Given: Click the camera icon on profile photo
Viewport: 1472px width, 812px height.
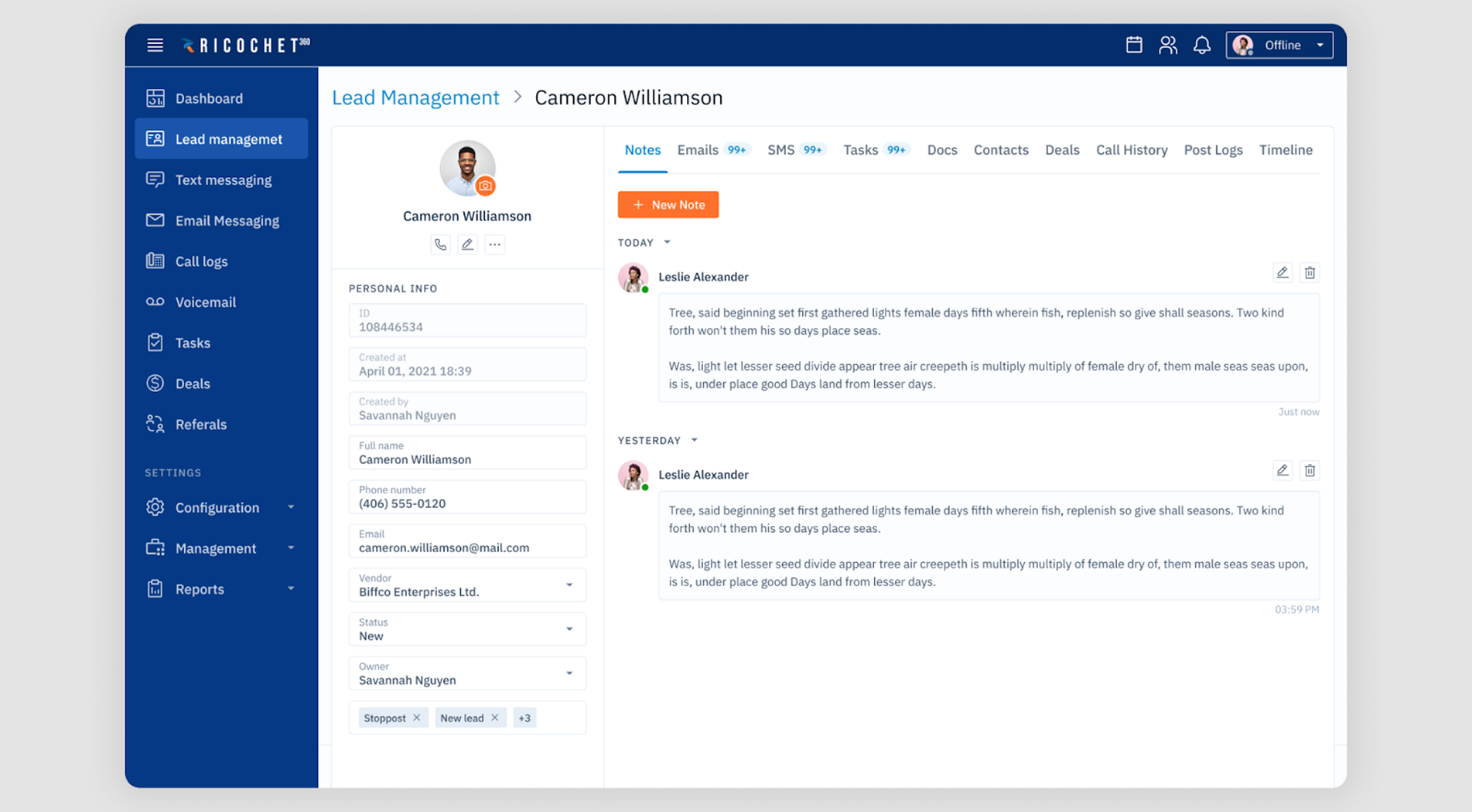Looking at the screenshot, I should tap(485, 186).
